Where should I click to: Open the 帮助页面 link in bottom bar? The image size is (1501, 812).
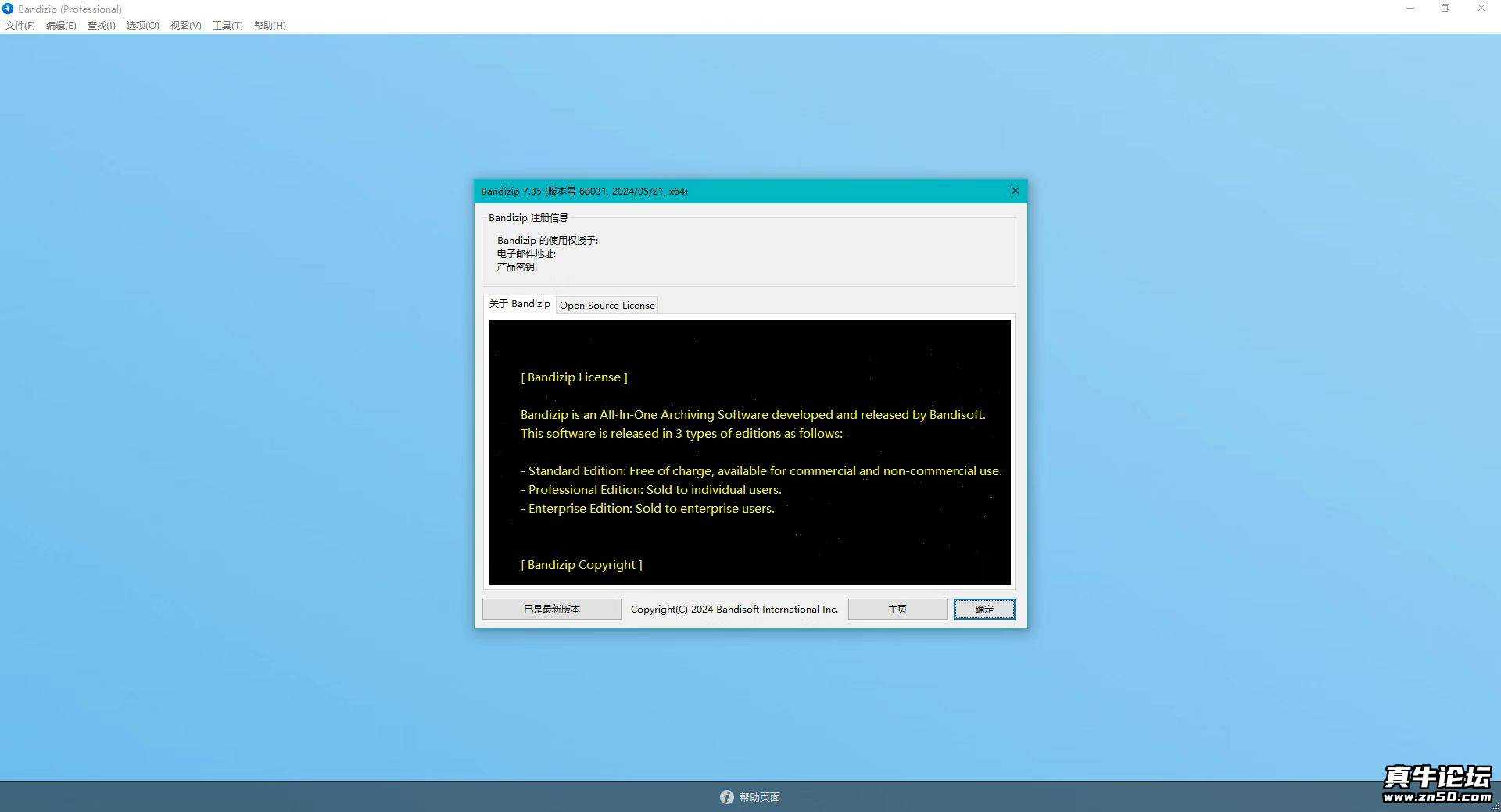[x=760, y=797]
